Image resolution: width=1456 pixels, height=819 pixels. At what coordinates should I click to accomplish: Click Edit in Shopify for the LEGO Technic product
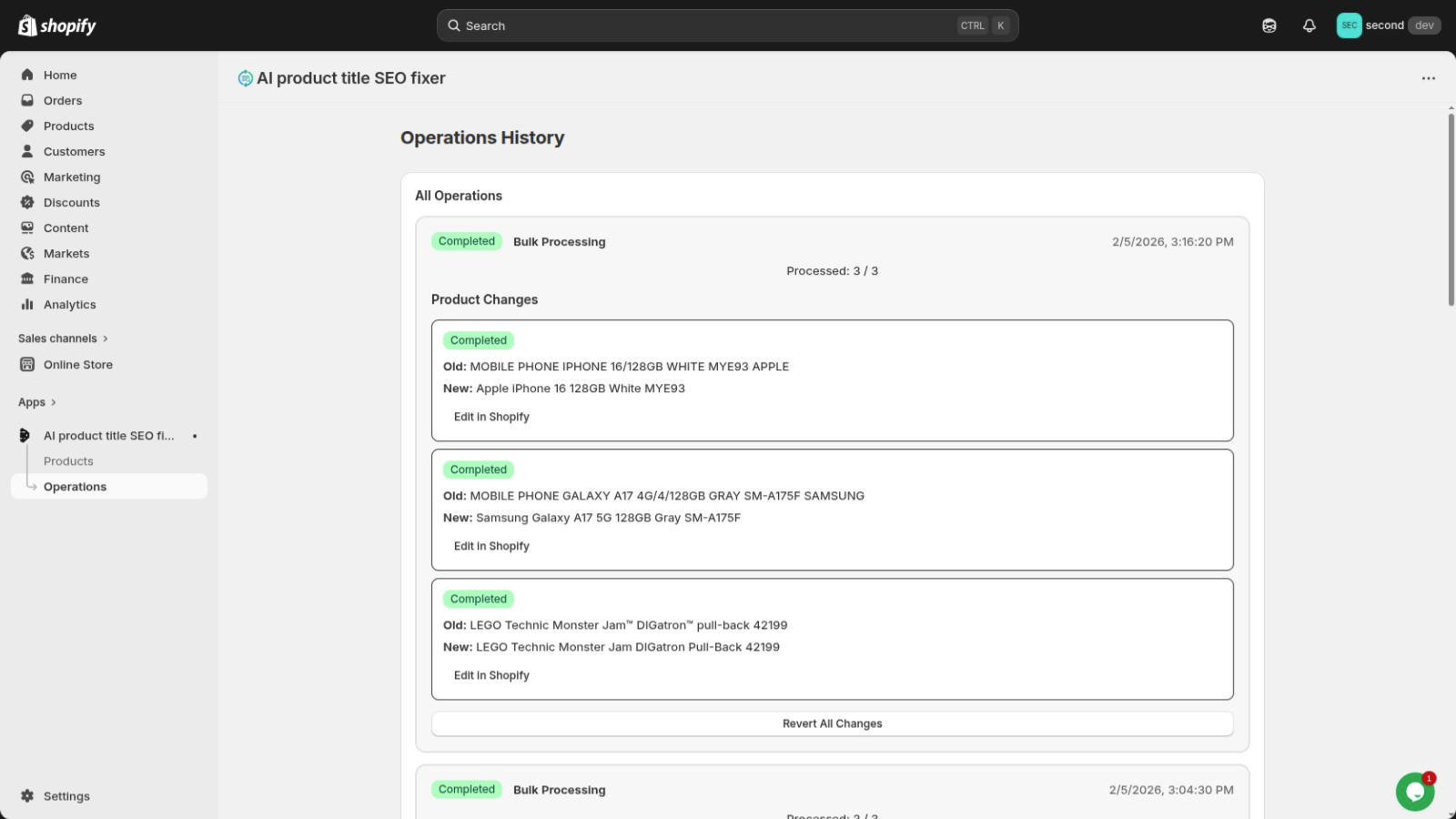(x=491, y=674)
